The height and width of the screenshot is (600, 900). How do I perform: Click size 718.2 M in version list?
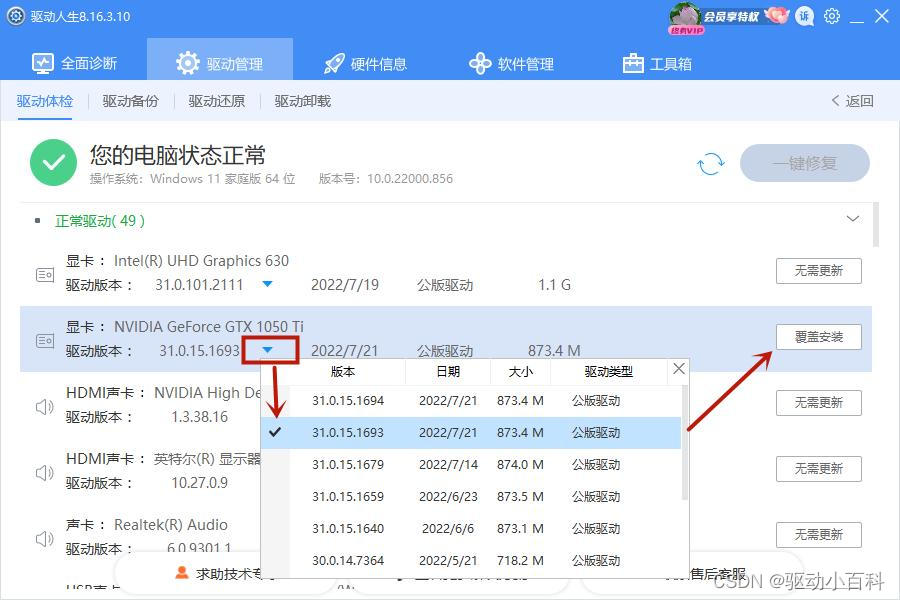coord(520,560)
